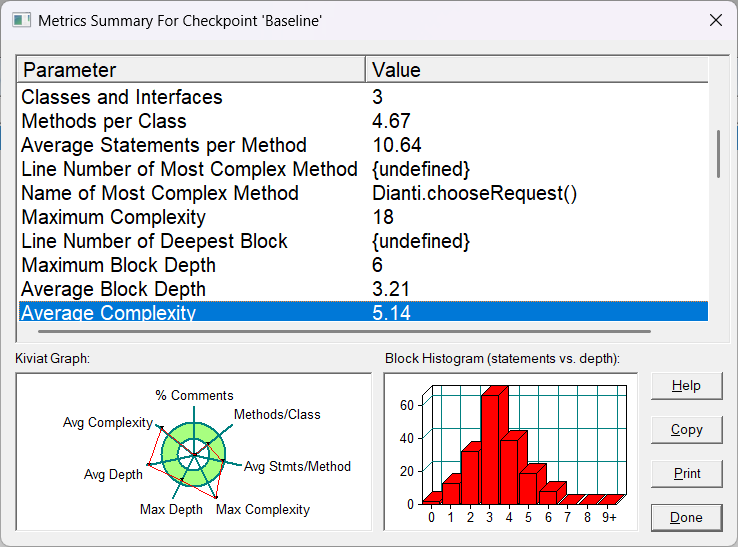This screenshot has height=547, width=738.
Task: Select Name of Most Complex Method row
Action: point(363,193)
